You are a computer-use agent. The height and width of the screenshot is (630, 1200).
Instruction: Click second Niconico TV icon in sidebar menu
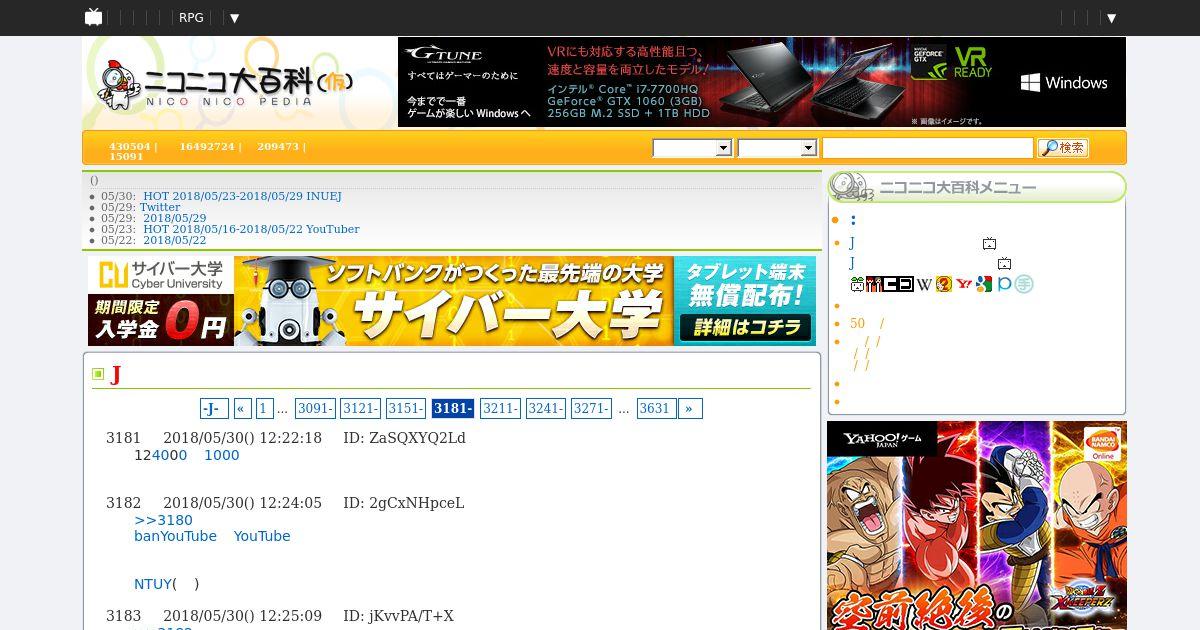1004,263
